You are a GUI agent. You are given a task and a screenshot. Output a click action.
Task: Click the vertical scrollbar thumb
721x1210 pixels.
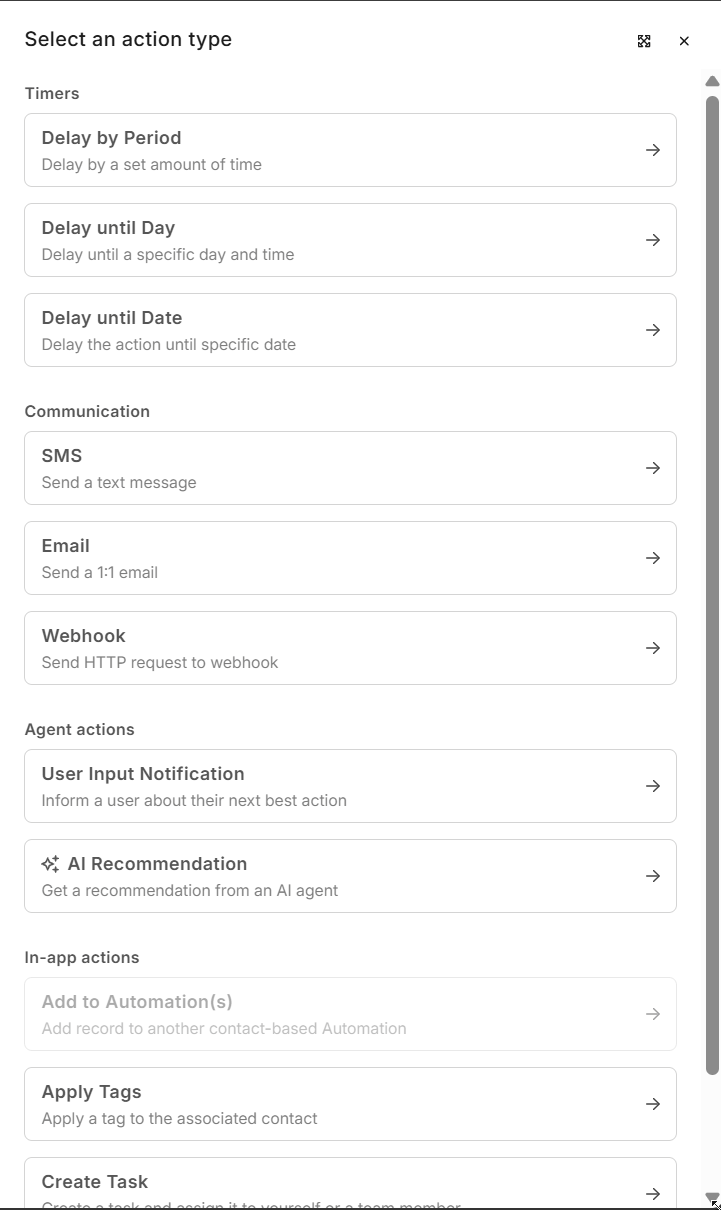tap(712, 585)
